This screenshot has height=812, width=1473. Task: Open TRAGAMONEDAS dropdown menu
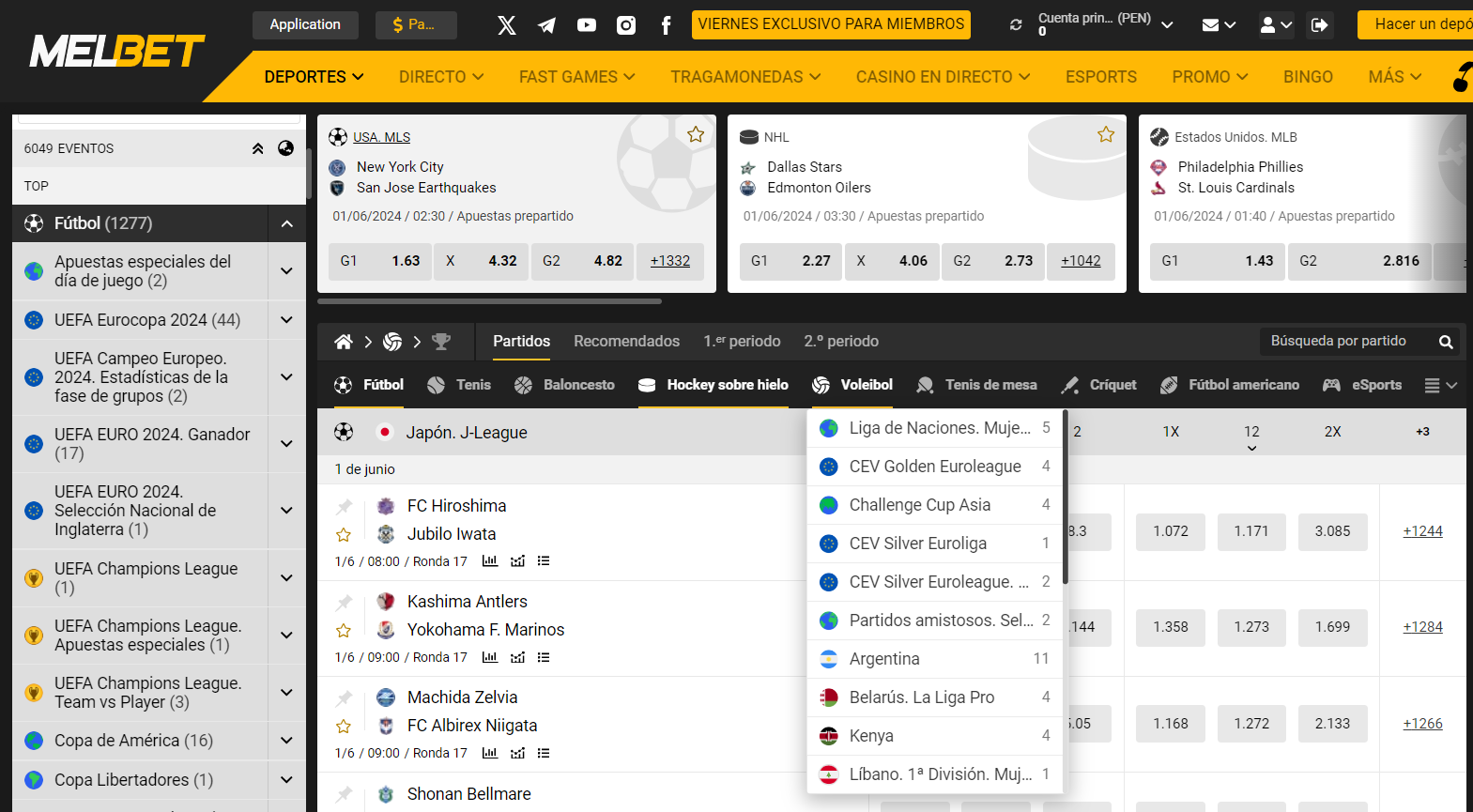tap(745, 77)
